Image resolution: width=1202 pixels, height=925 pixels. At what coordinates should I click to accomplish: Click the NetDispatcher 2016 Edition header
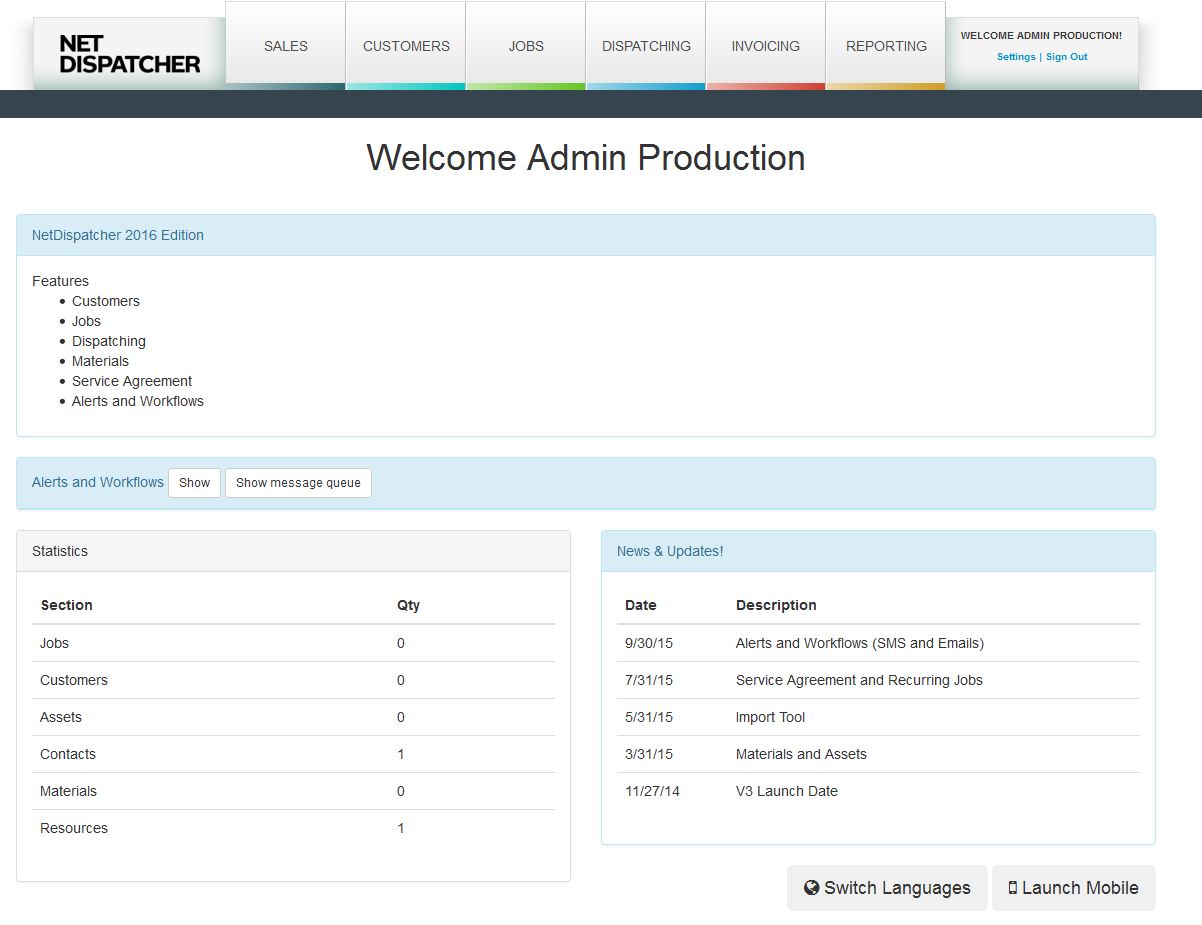click(586, 235)
